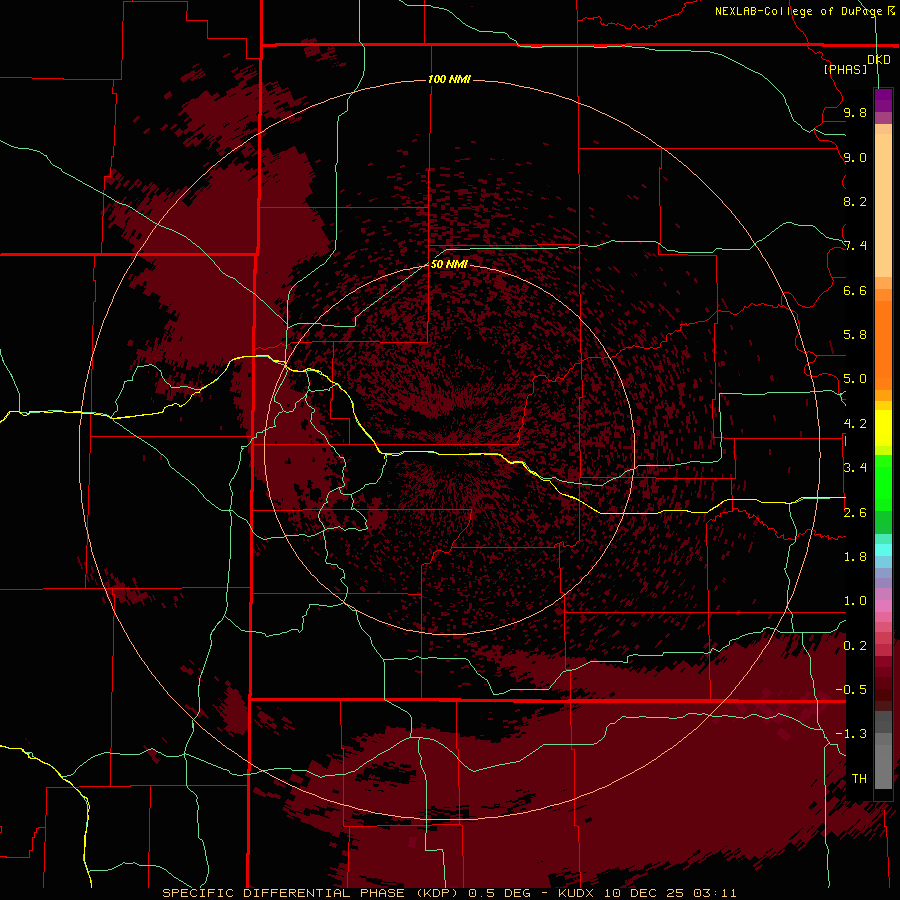Pick the yellow swatch near 4.2
Image resolution: width=900 pixels, height=900 pixels.
[883, 428]
